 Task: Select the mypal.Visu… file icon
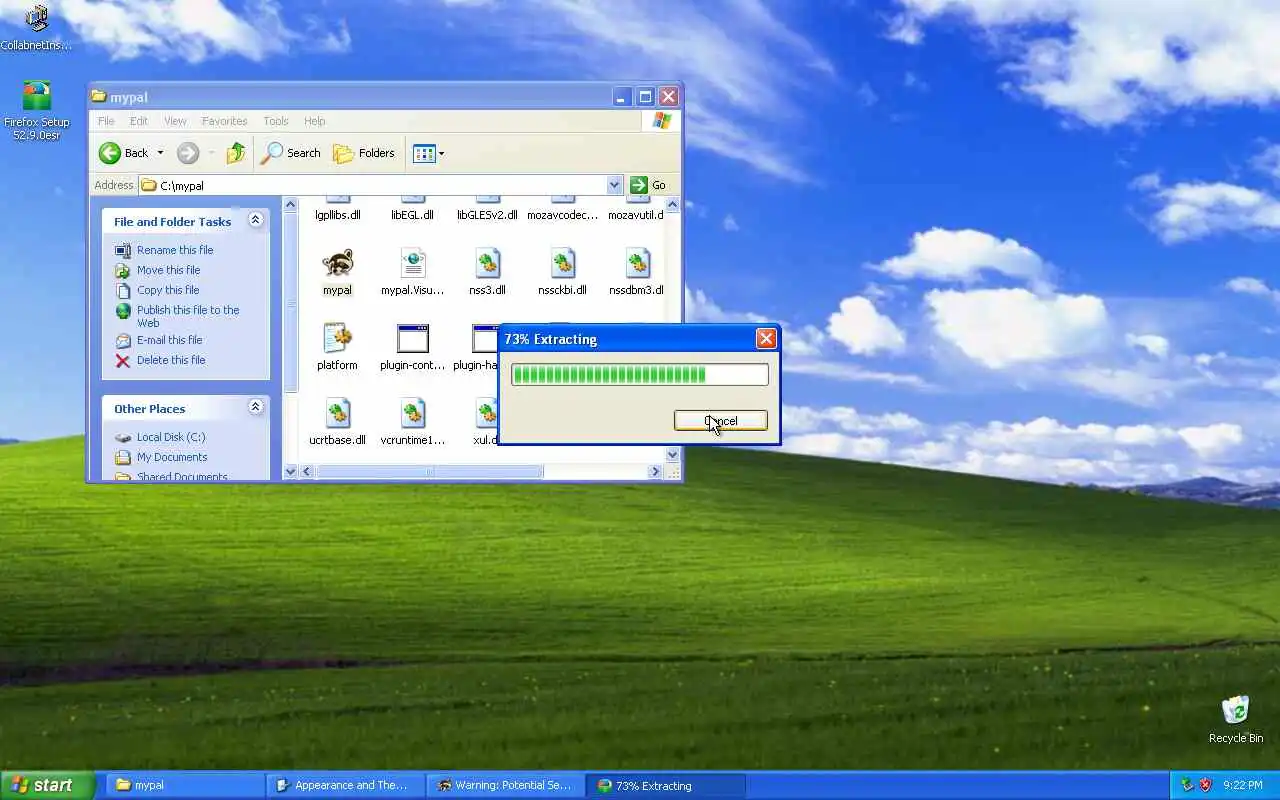pos(413,263)
